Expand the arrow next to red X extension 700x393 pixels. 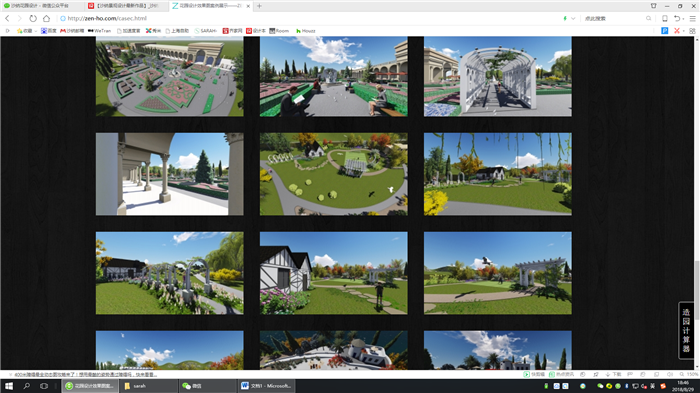tap(683, 31)
